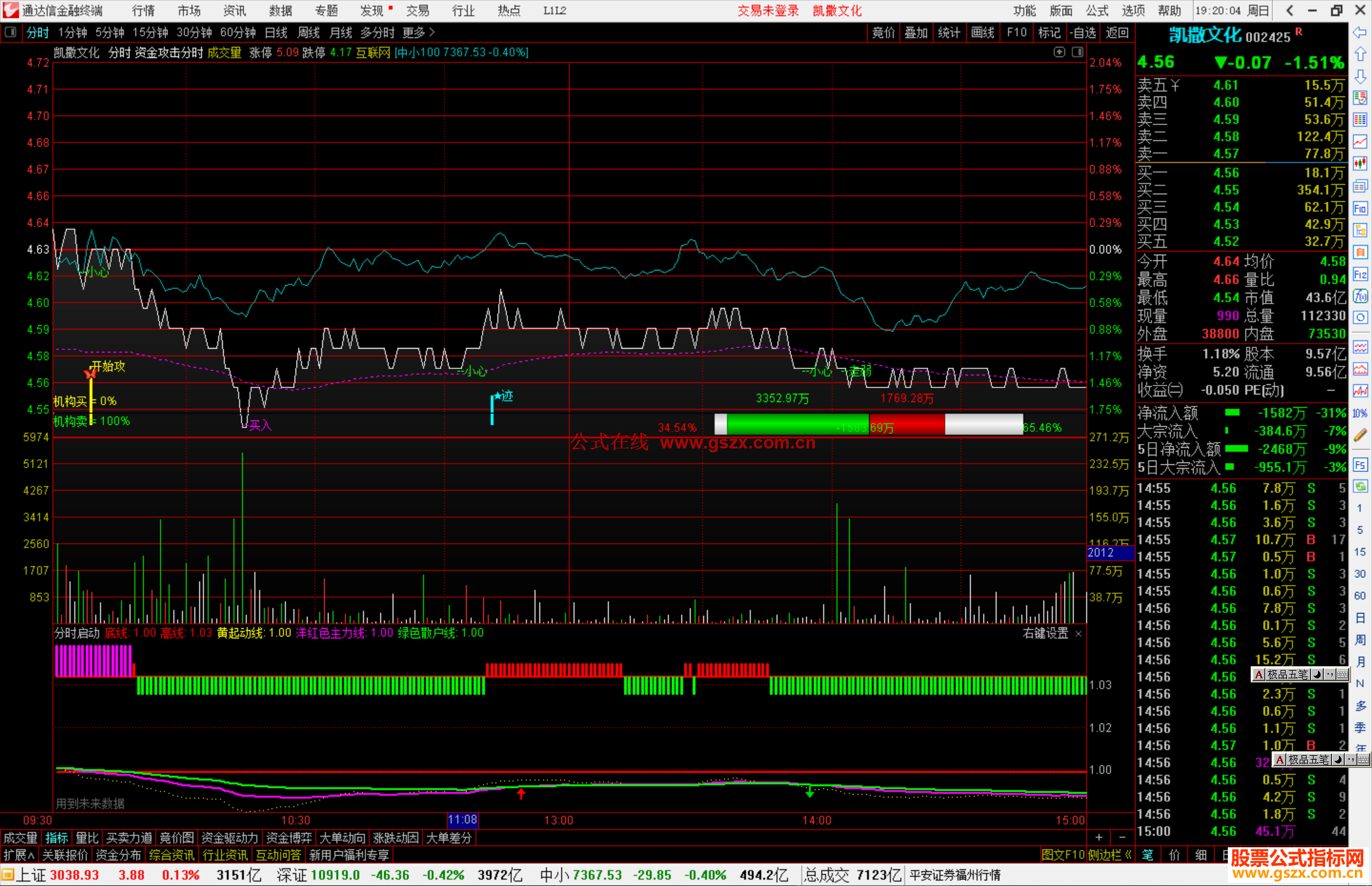Screen dimensions: 1372x886
Task: Click the 10% ruler sidebar icon
Action: (1360, 413)
